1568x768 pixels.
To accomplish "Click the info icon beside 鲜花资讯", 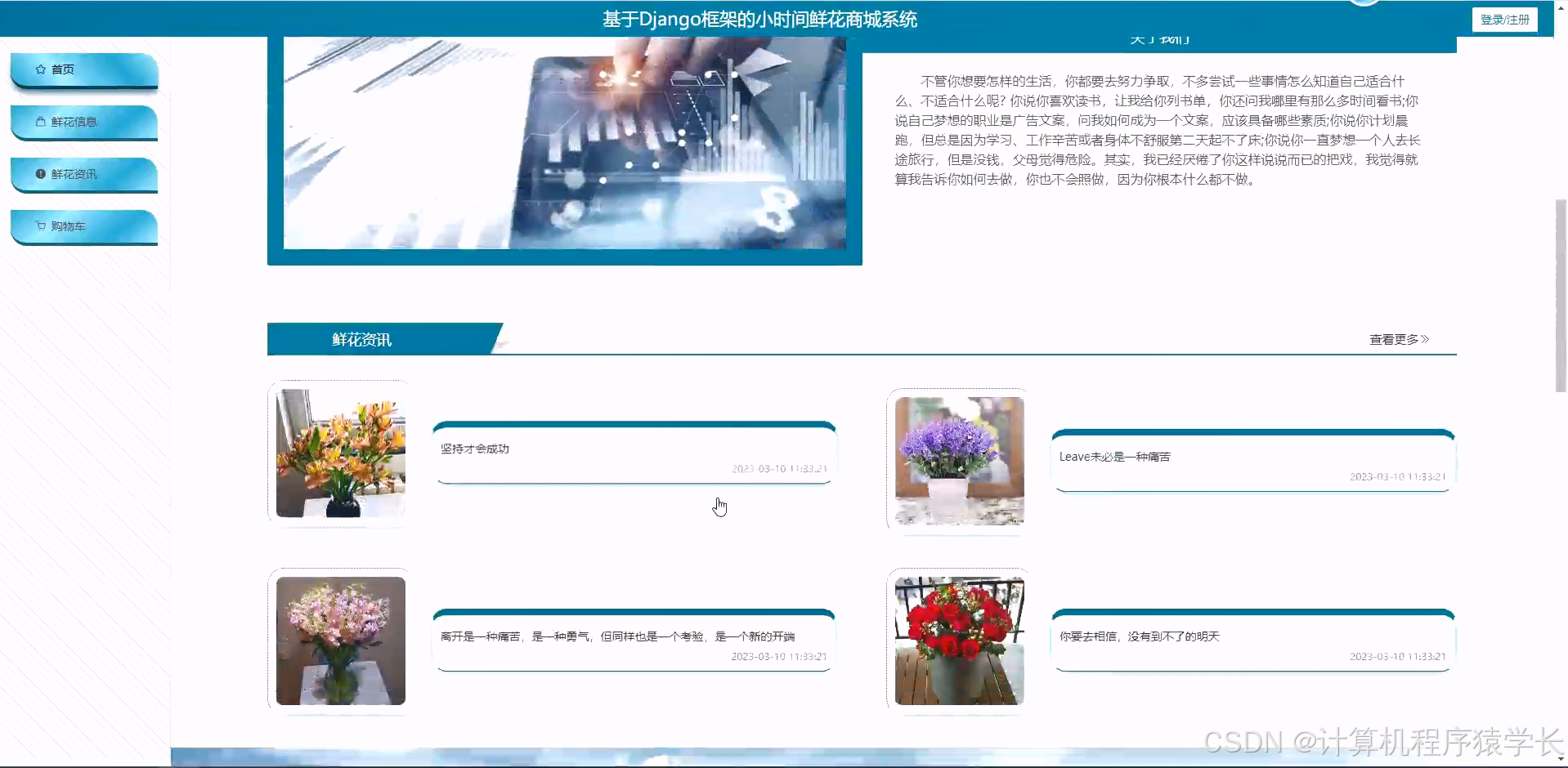I will coord(41,174).
